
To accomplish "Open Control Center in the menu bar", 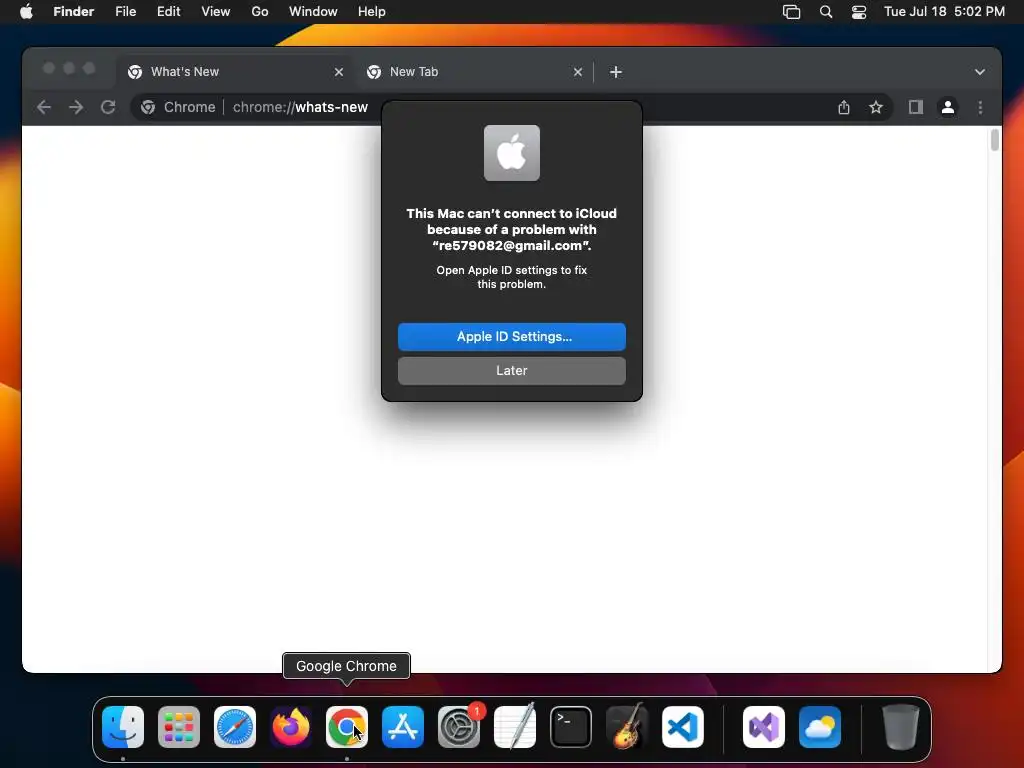I will (859, 12).
